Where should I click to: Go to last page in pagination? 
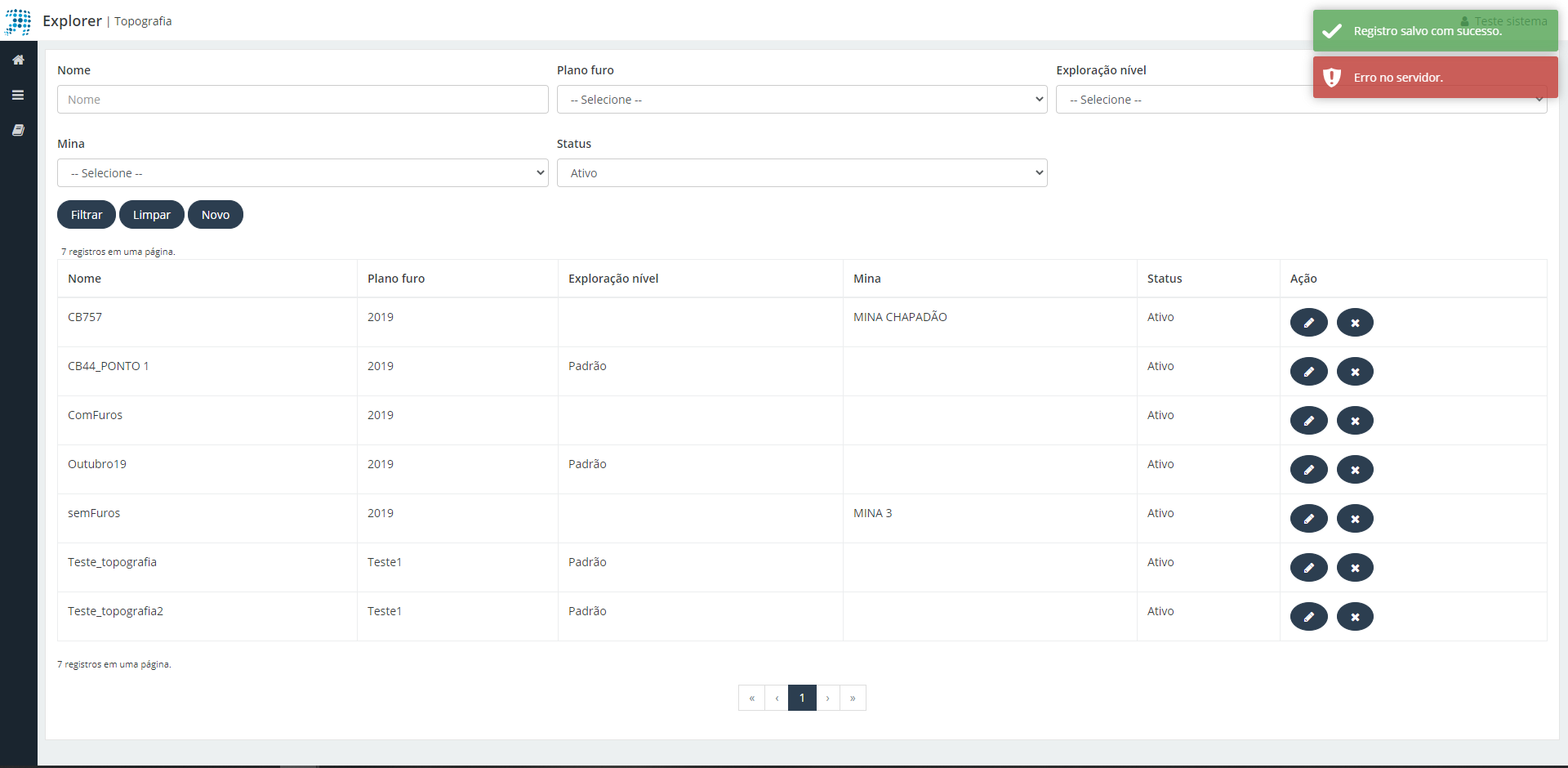pos(853,698)
